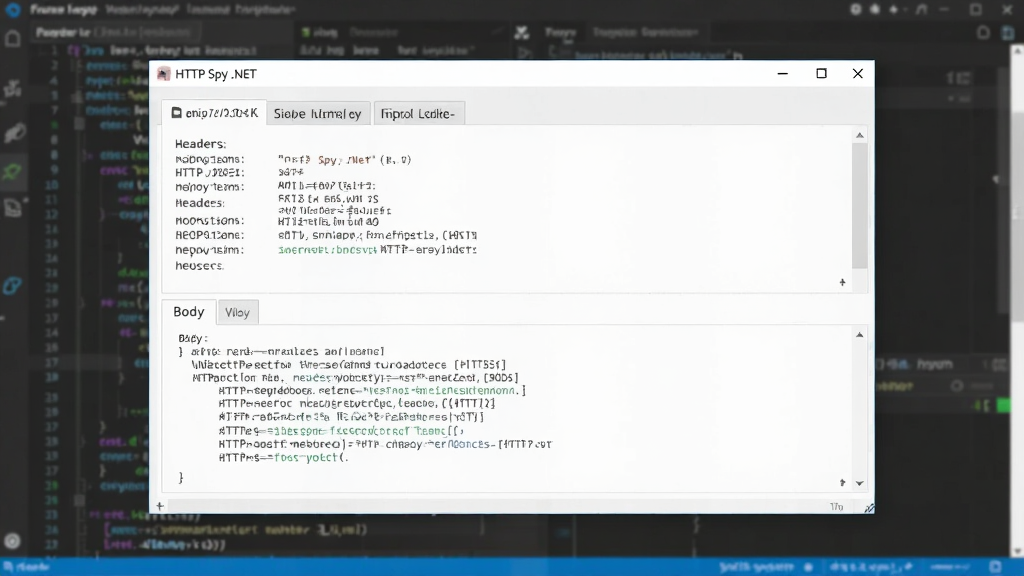Click the run play icon below the editor tabs
This screenshot has width=1024, height=576.
(x=524, y=52)
